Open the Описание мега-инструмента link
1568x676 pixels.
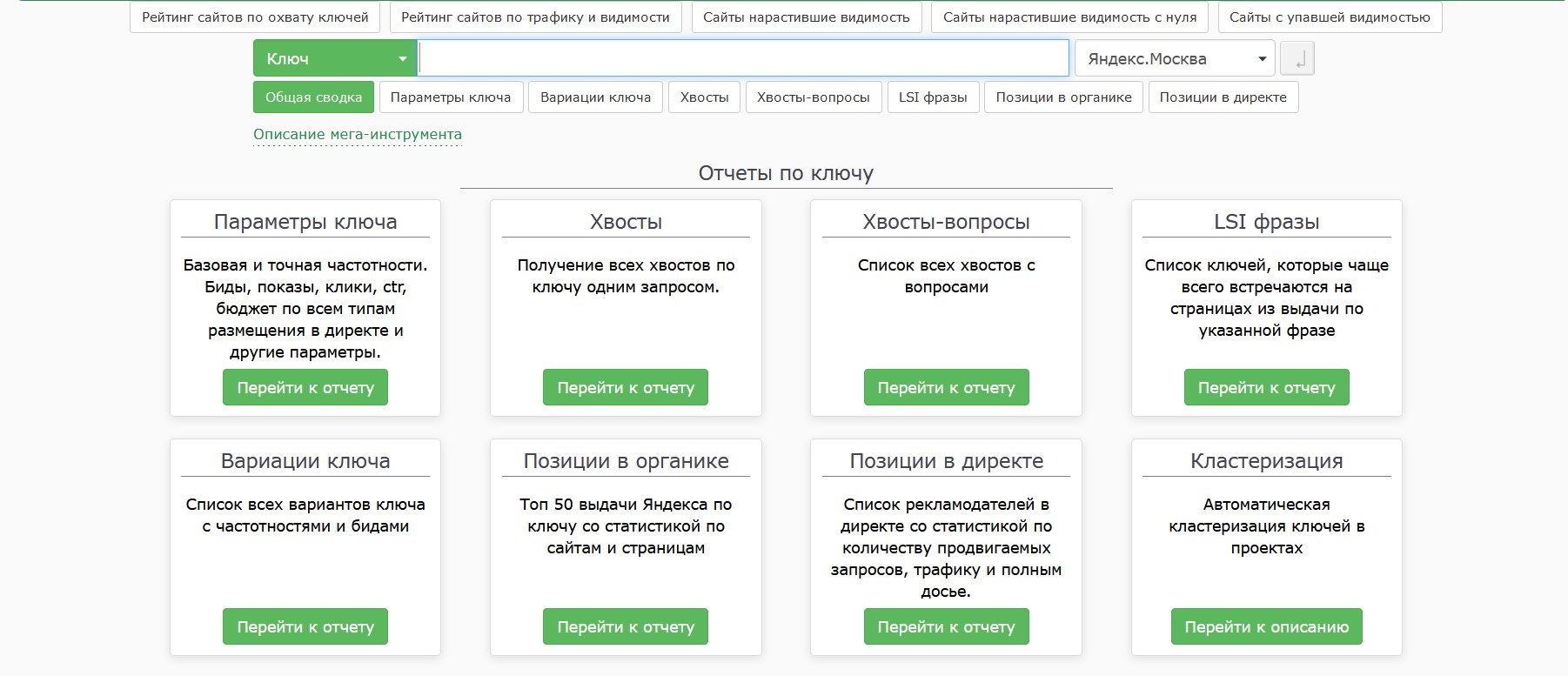(358, 135)
